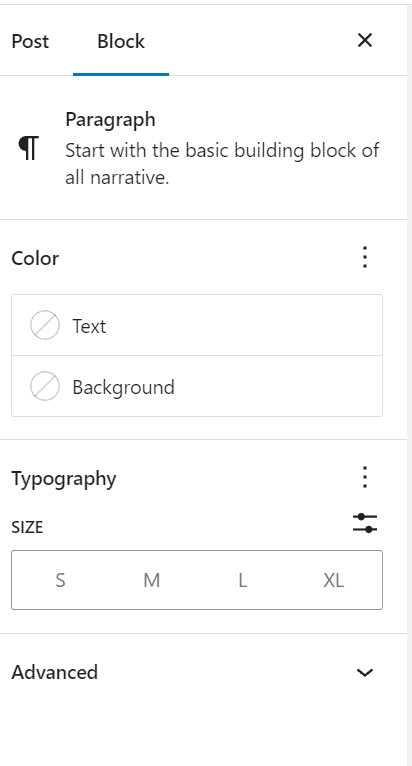The image size is (412, 766).
Task: Select L font size
Action: coord(242,580)
